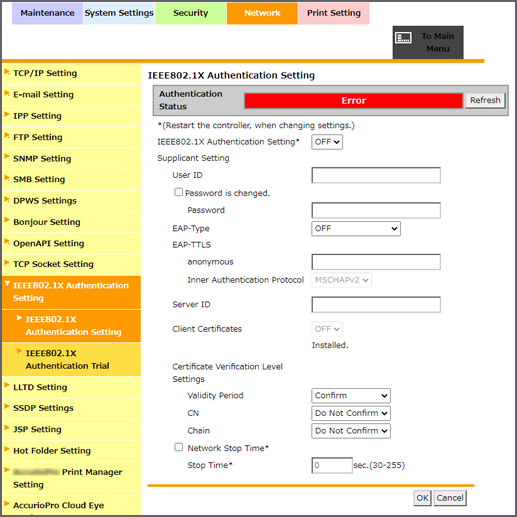Open the IEEE802.1X Authentication Setting OFF dropdown
Viewport: 517px width, 517px height.
(327, 142)
